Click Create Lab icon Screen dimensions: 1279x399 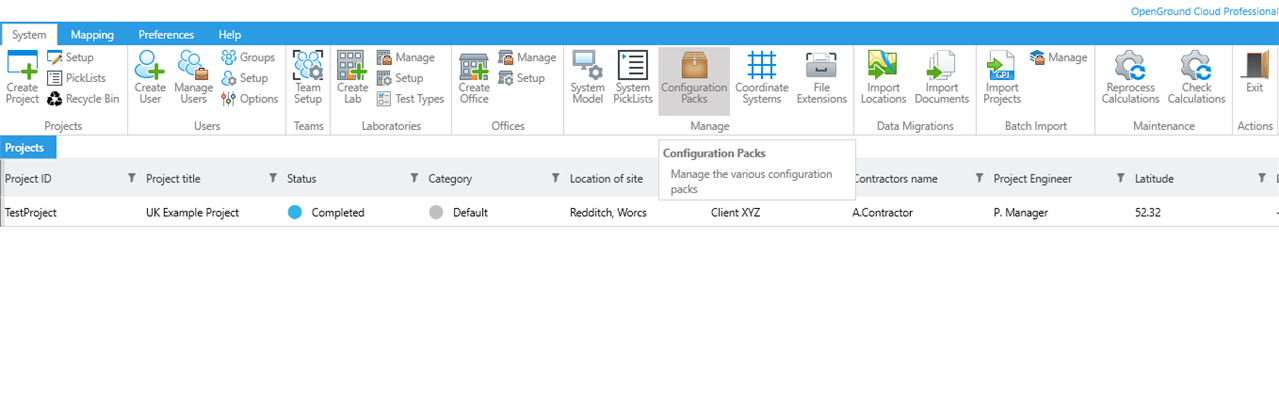click(352, 77)
